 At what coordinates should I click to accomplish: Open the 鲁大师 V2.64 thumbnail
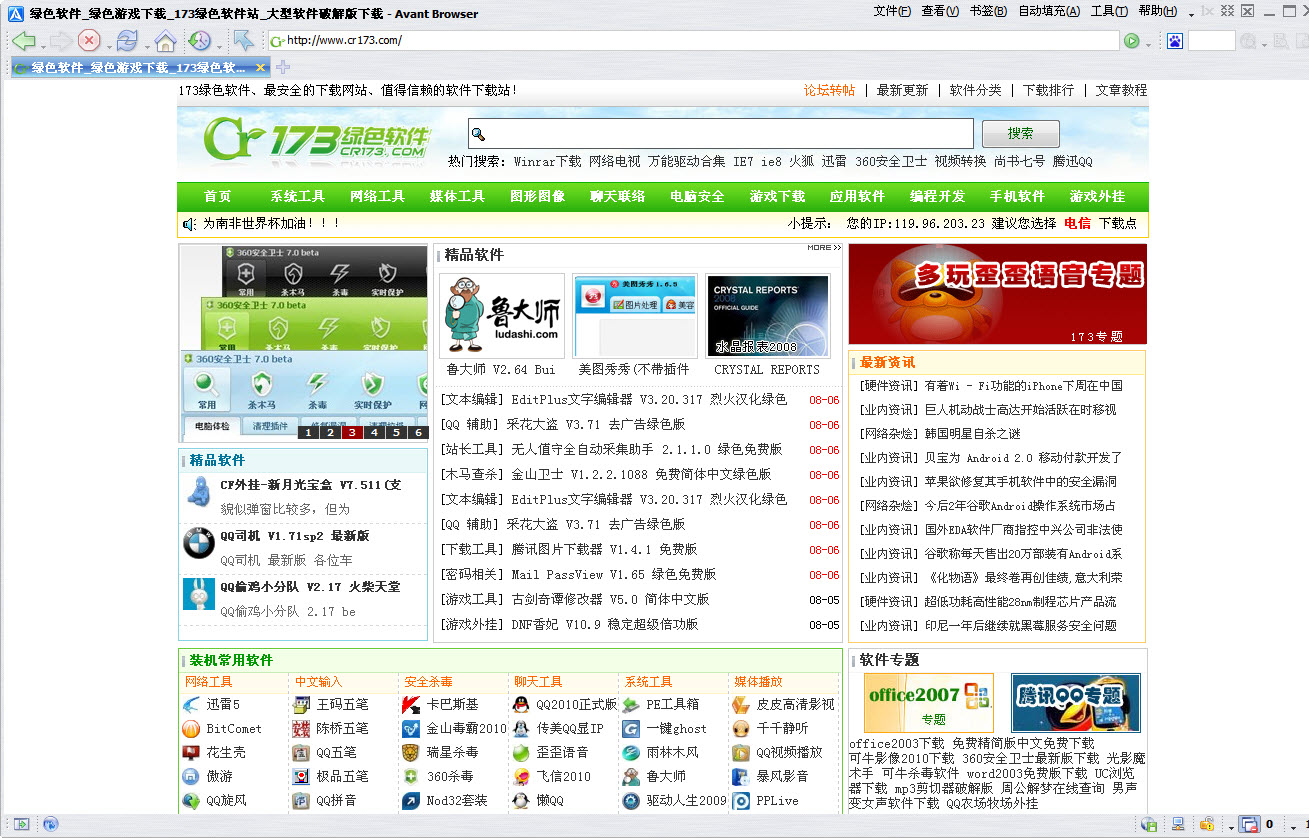[501, 316]
